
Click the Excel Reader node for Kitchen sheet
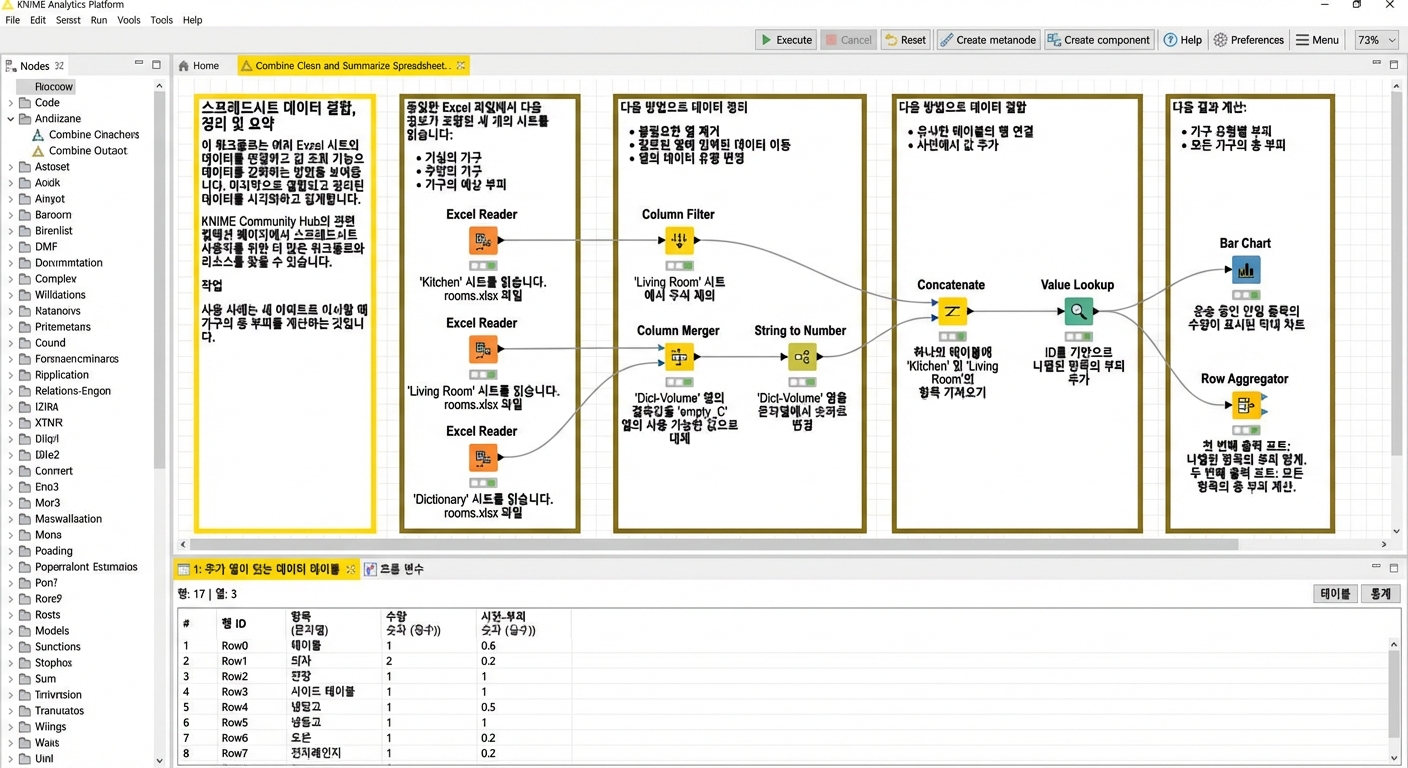(483, 241)
